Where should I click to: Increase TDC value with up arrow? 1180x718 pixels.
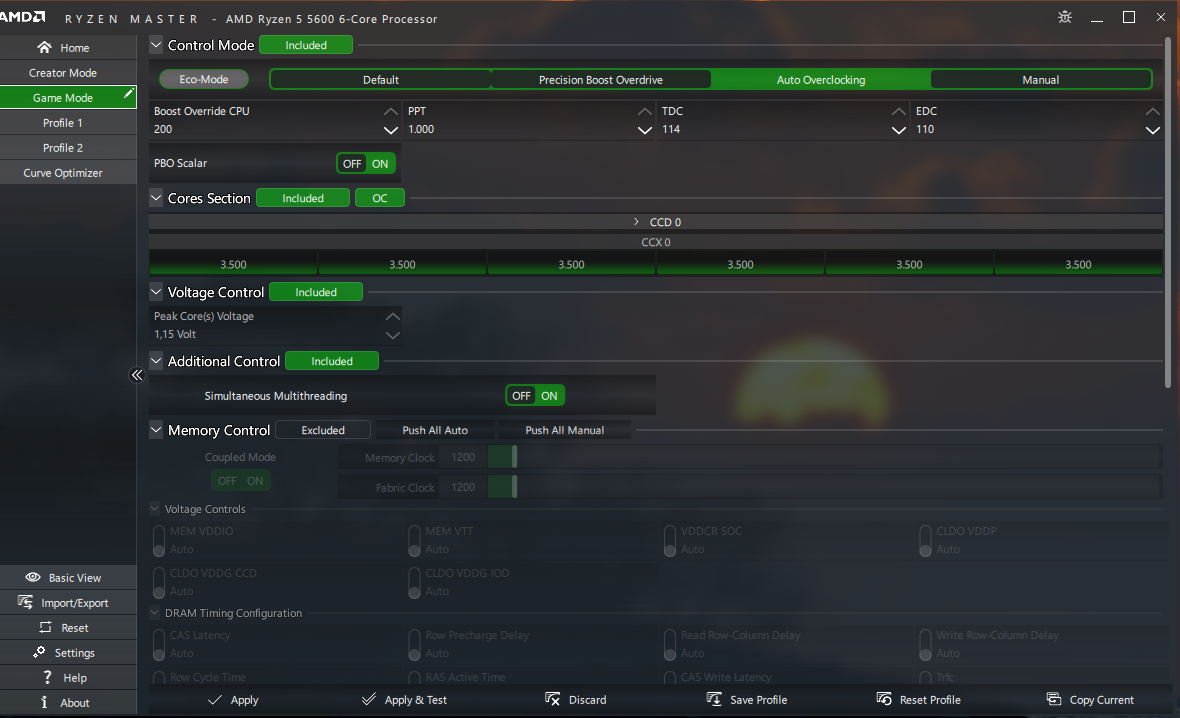[x=899, y=111]
